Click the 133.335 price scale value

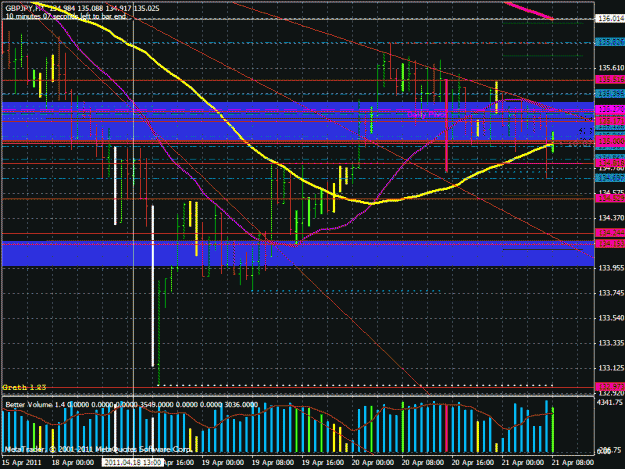pyautogui.click(x=611, y=343)
